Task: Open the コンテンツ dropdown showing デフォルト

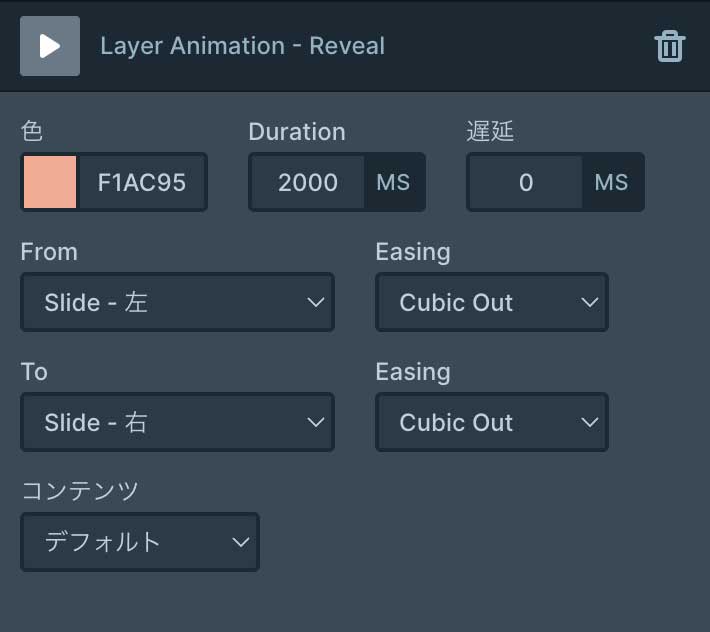Action: click(139, 542)
